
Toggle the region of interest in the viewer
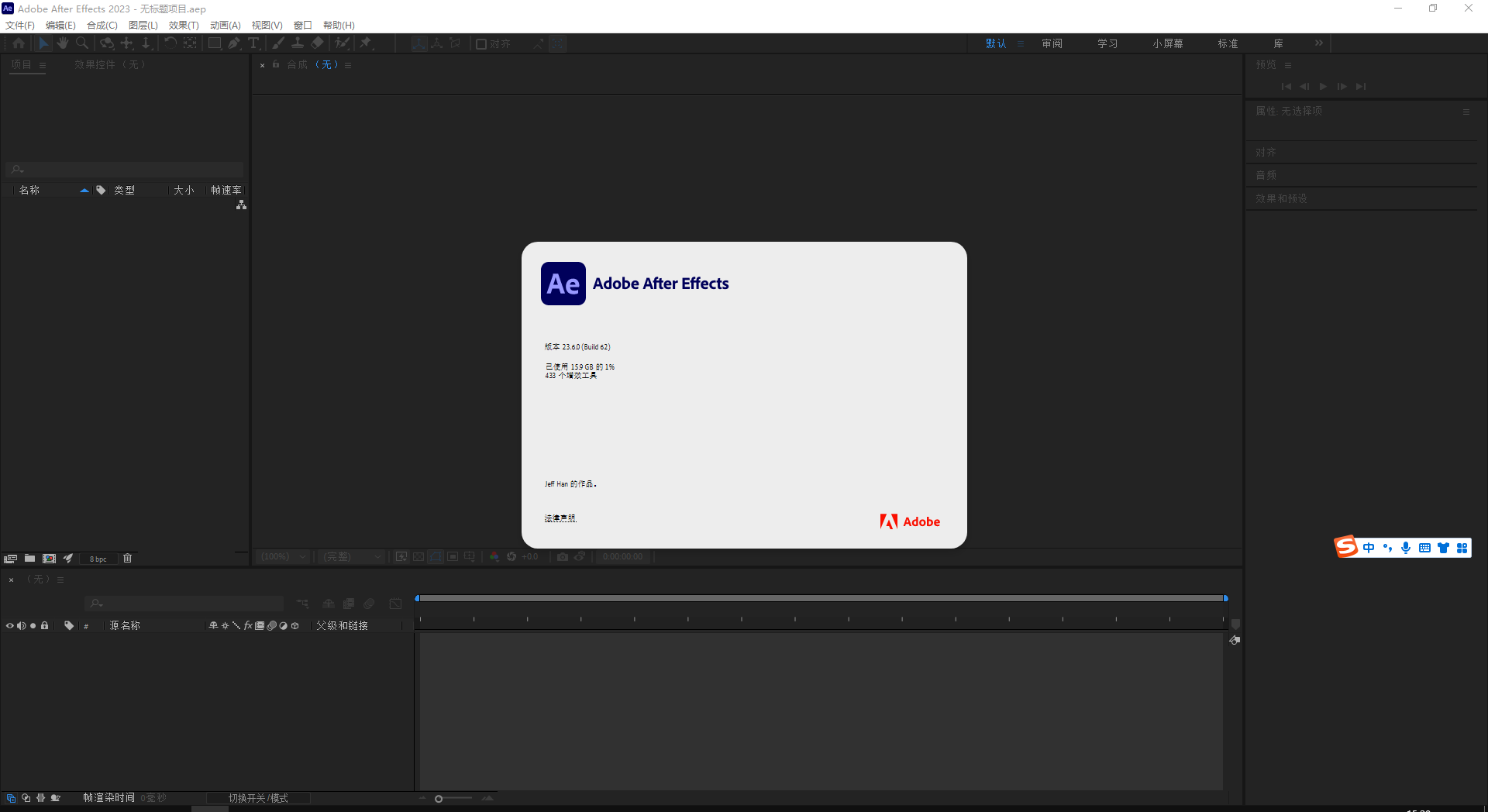(x=453, y=556)
